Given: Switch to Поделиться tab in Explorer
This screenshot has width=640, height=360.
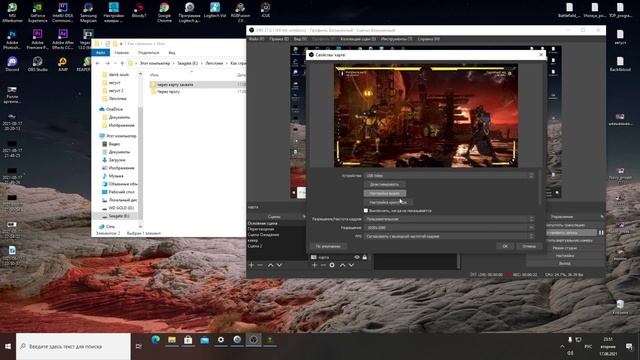Looking at the screenshot, I should 149,53.
